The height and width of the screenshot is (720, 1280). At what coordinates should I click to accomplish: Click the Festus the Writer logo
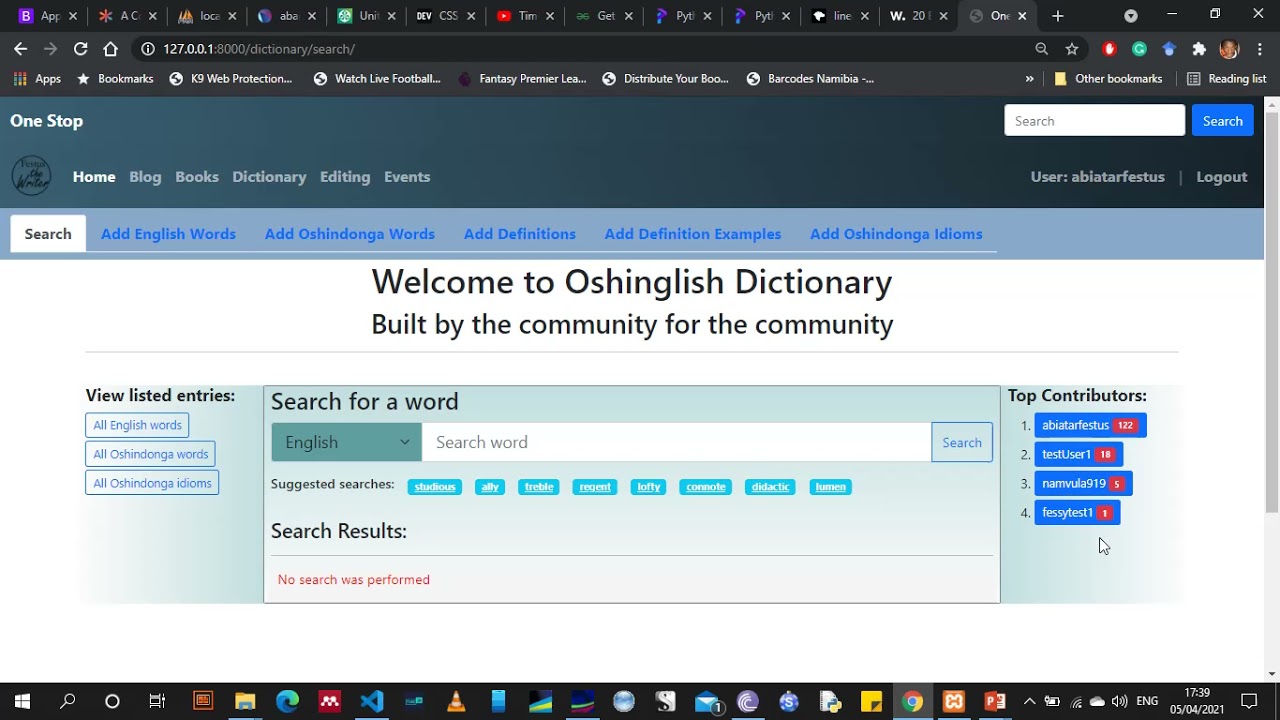(31, 176)
